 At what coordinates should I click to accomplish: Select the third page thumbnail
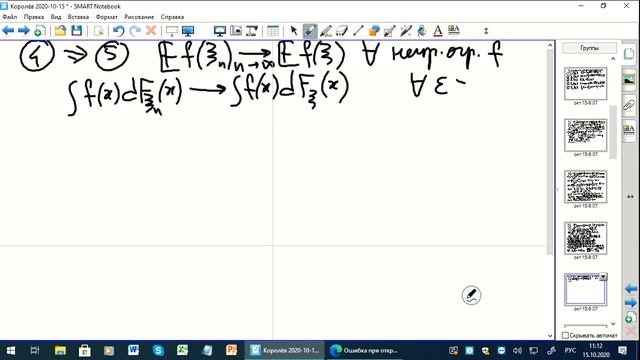[585, 187]
